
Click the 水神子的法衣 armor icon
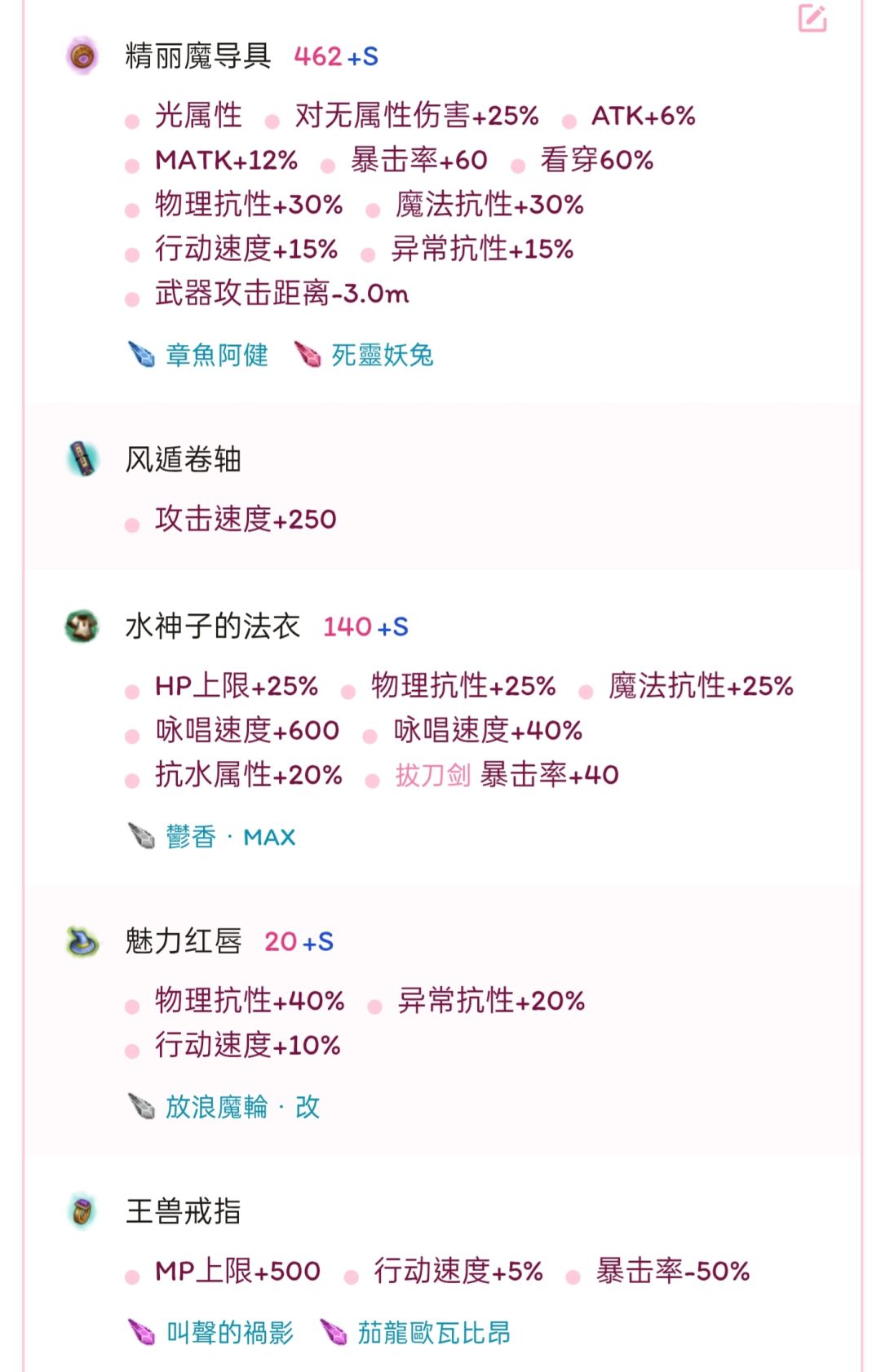coord(82,626)
